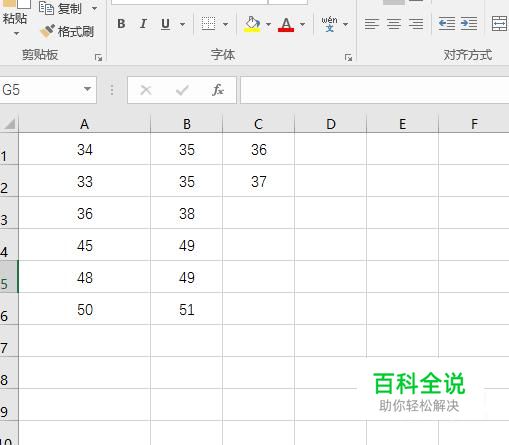Select cell A6 containing 50
Viewport: 509px width, 445px height.
[85, 309]
